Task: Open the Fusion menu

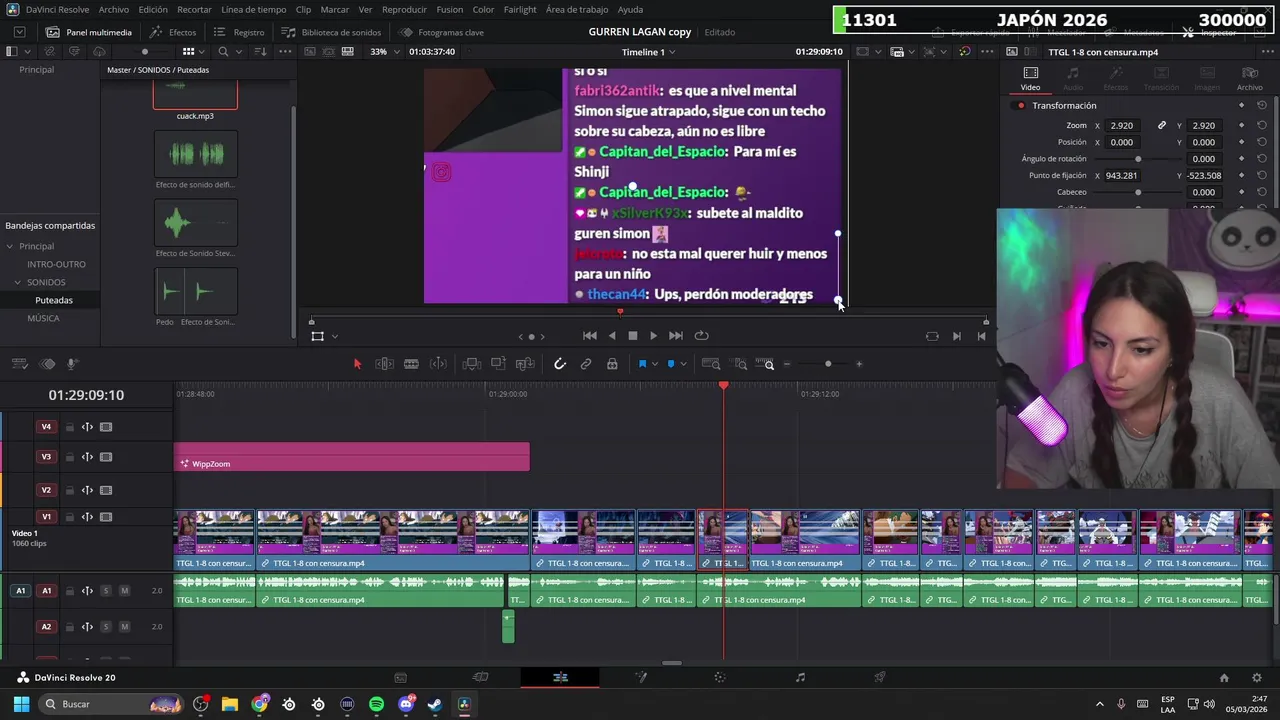Action: (x=449, y=9)
